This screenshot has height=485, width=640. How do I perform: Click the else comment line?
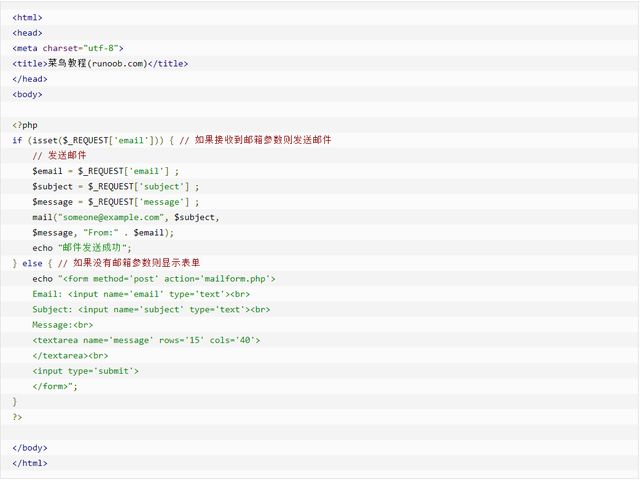click(106, 263)
